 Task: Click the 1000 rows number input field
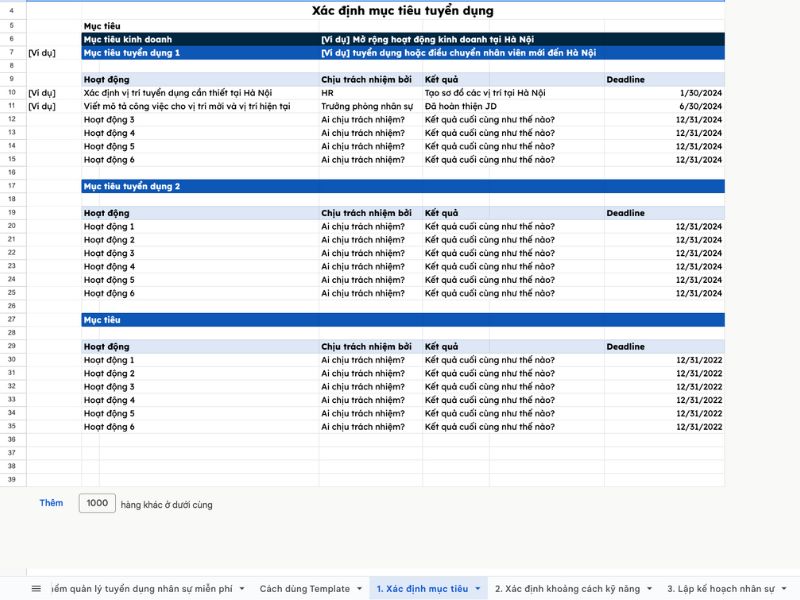click(x=97, y=504)
